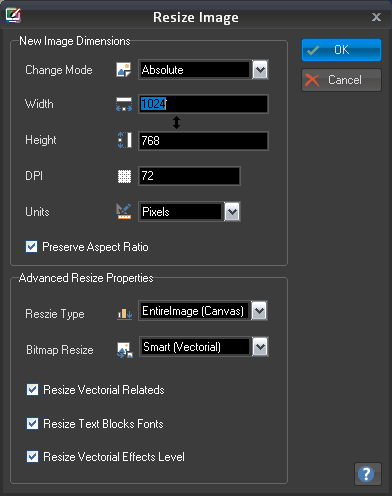Open the Change Mode dropdown arrow
Viewport: 392px width, 496px height.
point(260,70)
